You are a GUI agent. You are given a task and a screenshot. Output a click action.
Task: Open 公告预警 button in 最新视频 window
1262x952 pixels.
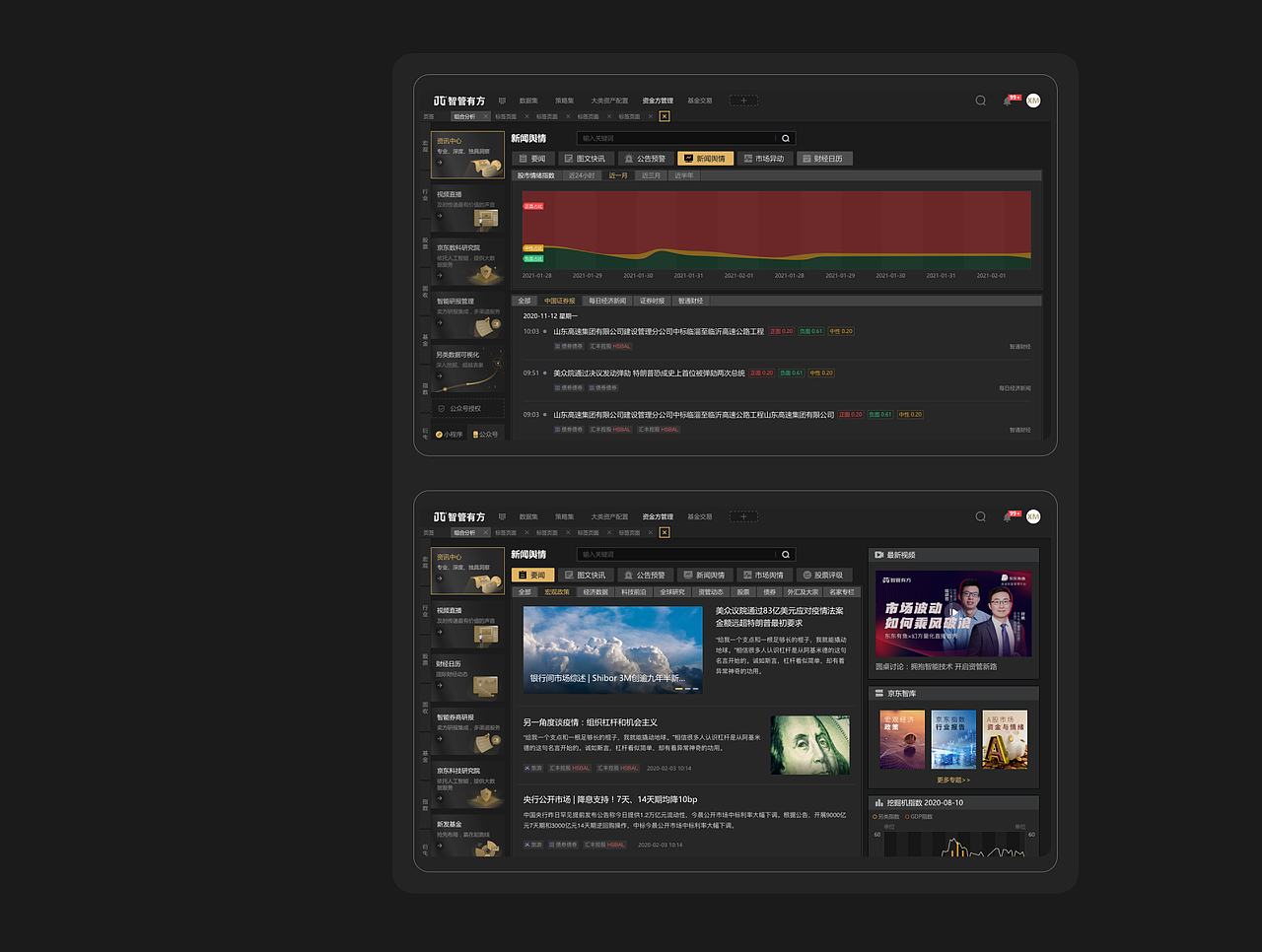point(646,575)
